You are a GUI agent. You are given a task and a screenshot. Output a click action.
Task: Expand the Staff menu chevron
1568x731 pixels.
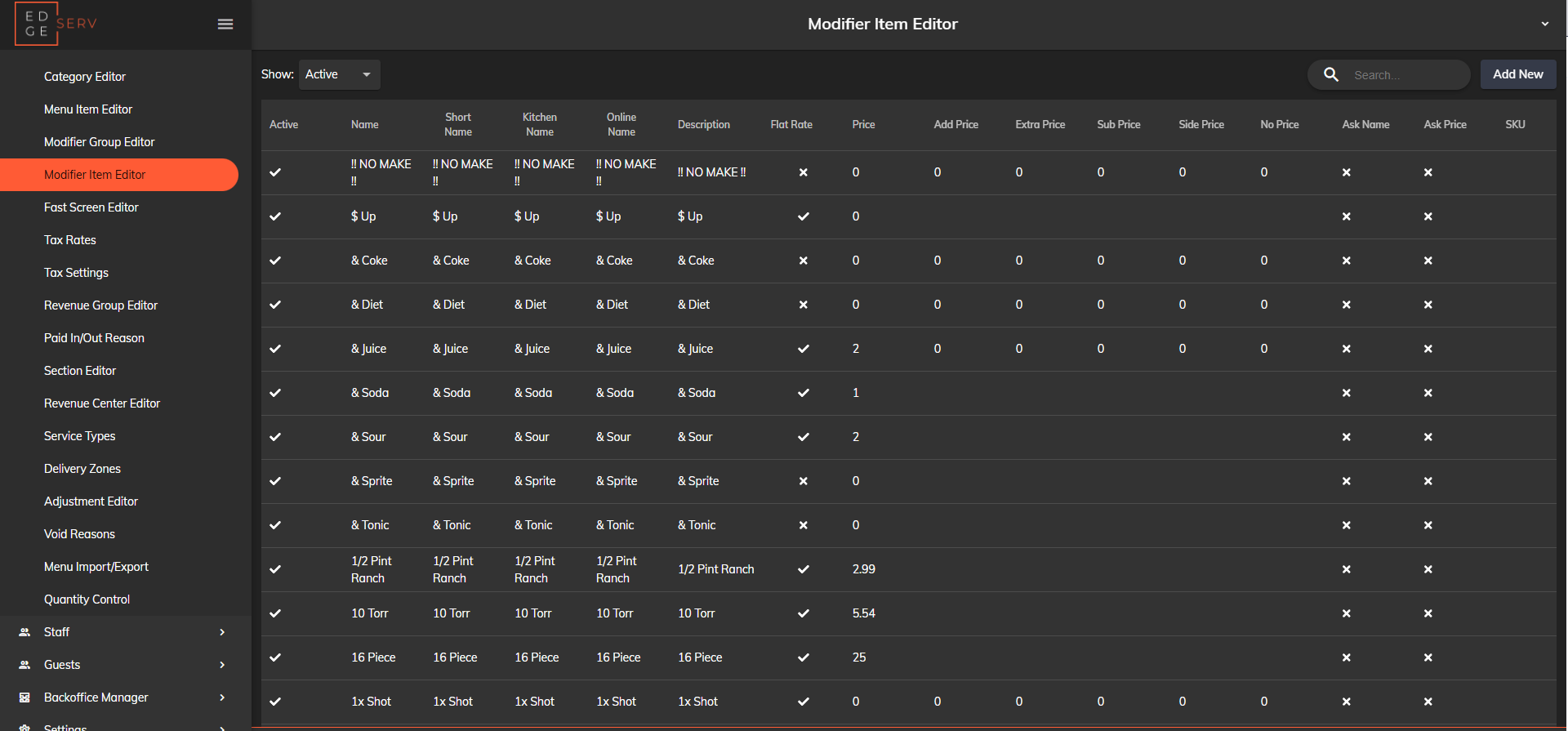point(222,632)
